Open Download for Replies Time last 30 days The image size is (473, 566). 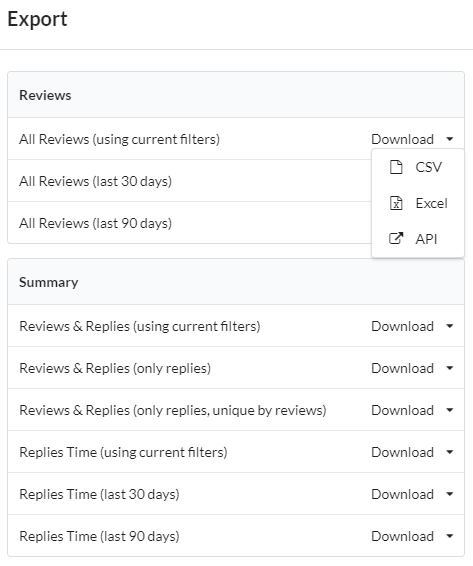click(x=412, y=494)
